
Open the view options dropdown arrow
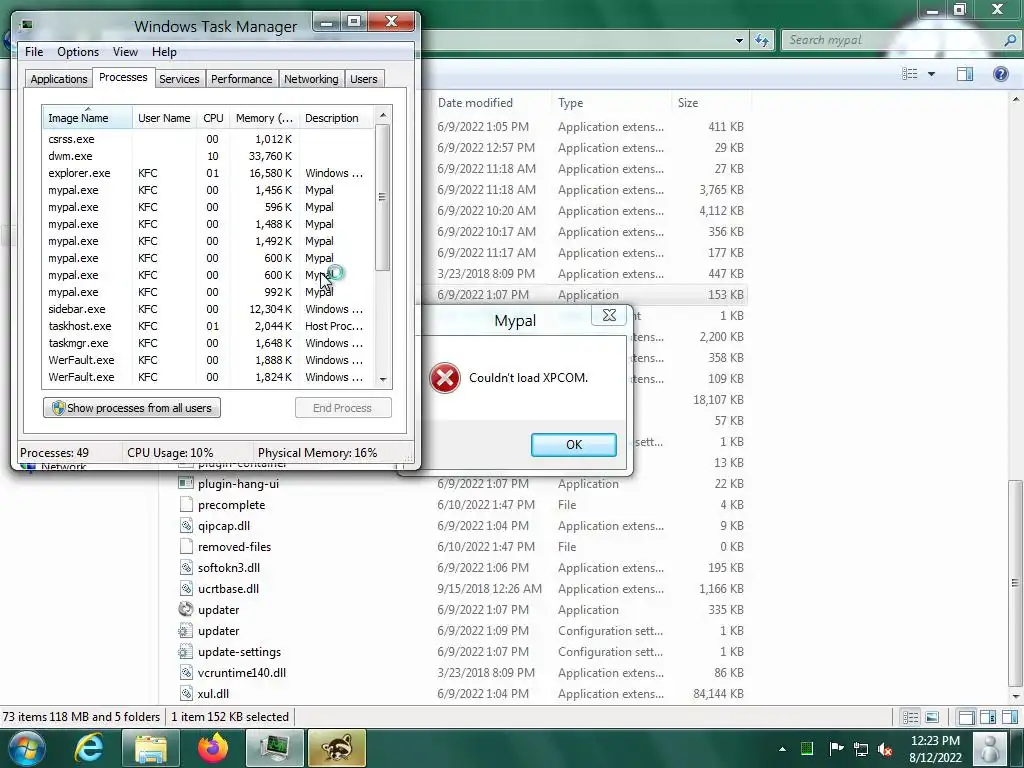[931, 74]
